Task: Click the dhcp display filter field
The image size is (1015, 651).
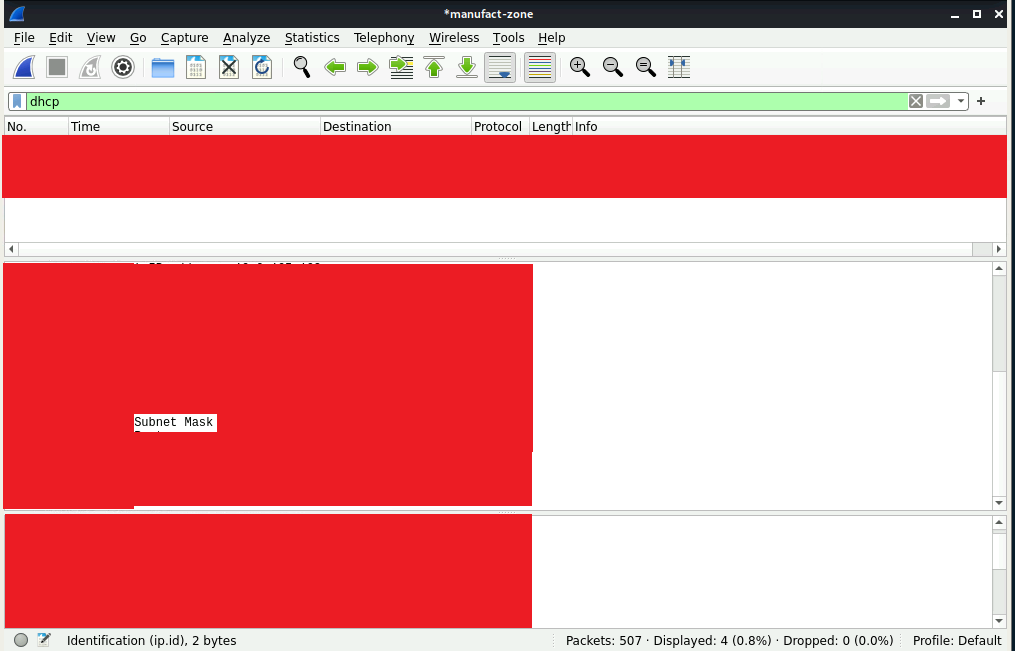Action: pos(466,102)
